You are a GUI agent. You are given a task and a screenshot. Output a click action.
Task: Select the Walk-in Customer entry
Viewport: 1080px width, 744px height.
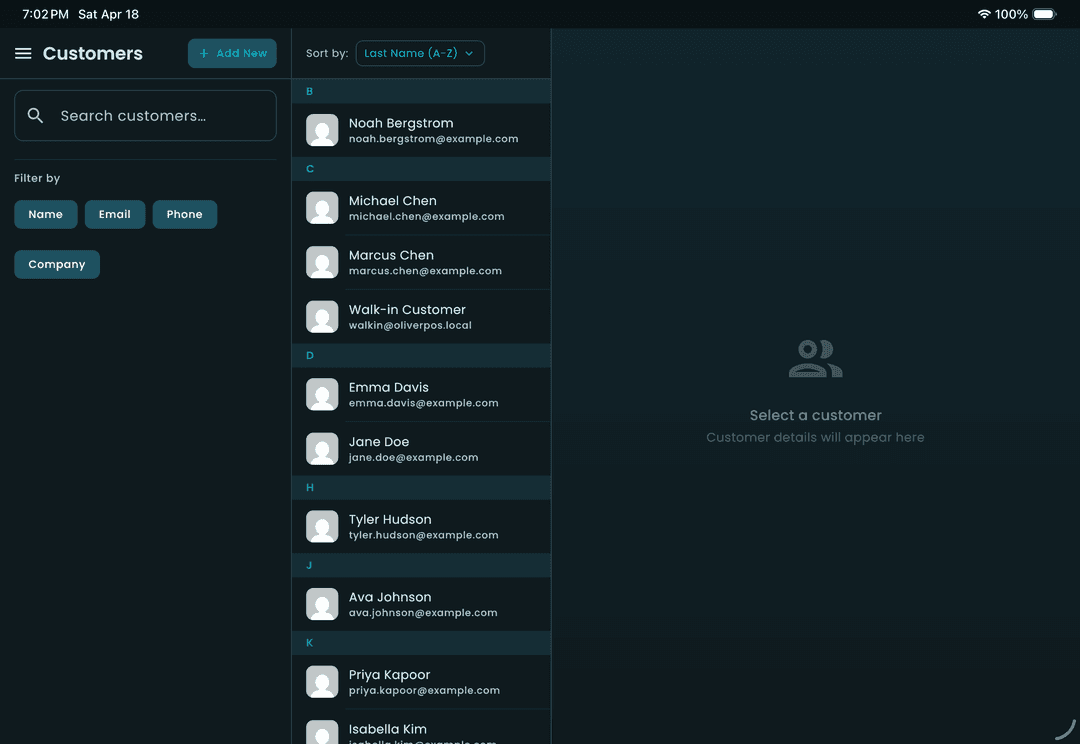(422, 317)
